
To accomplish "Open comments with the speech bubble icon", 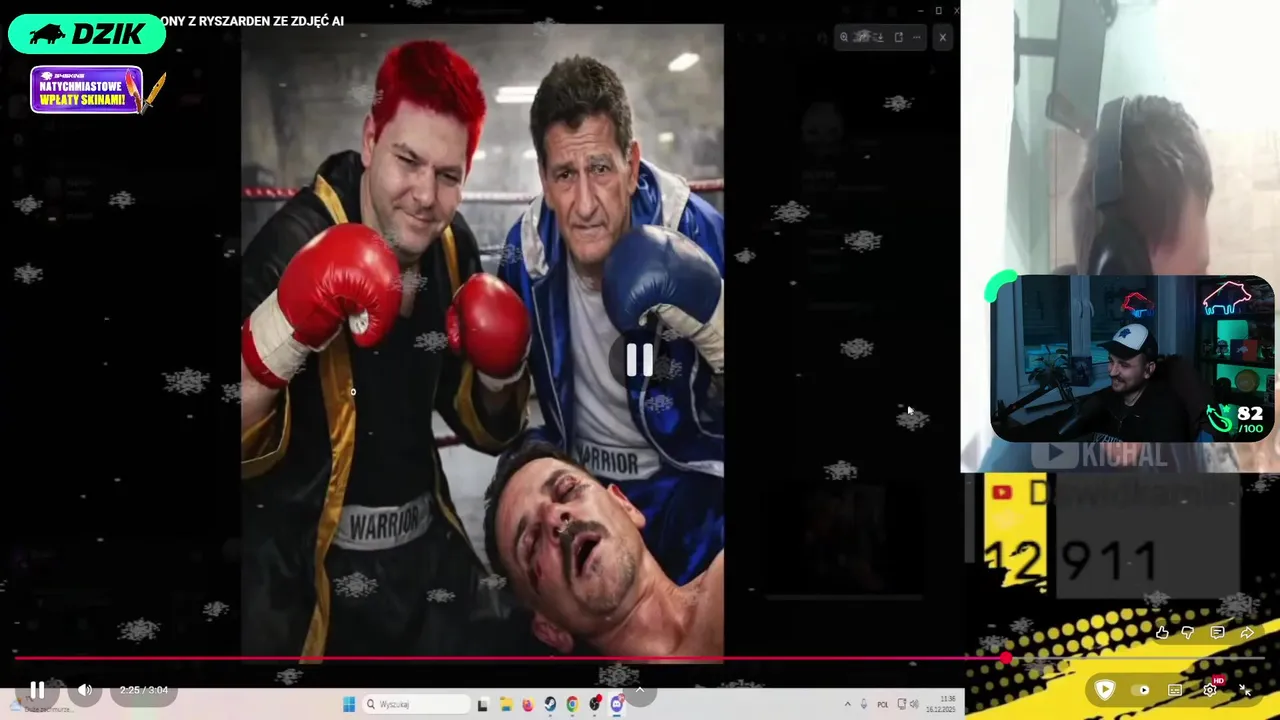I will 1217,632.
